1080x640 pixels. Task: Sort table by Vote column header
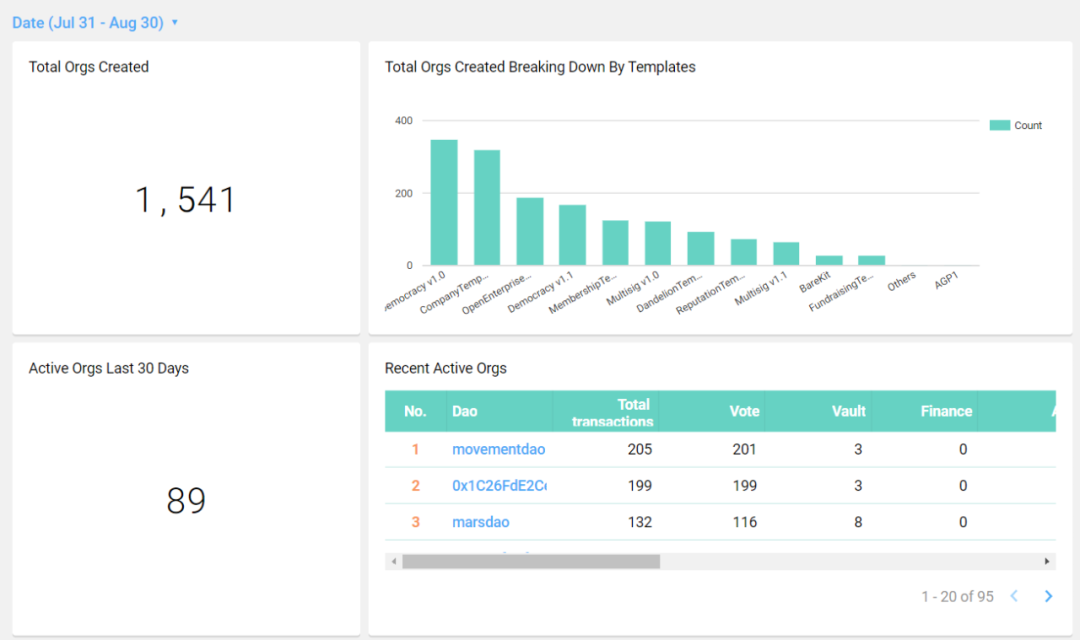pos(744,411)
